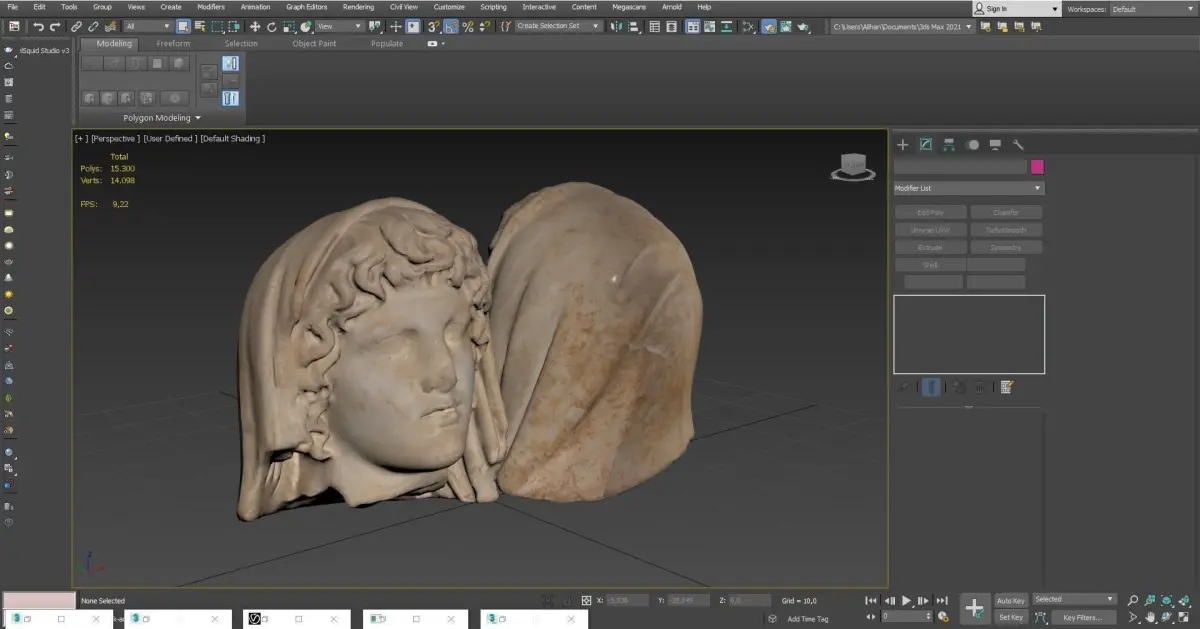Toggle the Angle Snap button
Image resolution: width=1200 pixels, height=629 pixels.
(x=451, y=27)
